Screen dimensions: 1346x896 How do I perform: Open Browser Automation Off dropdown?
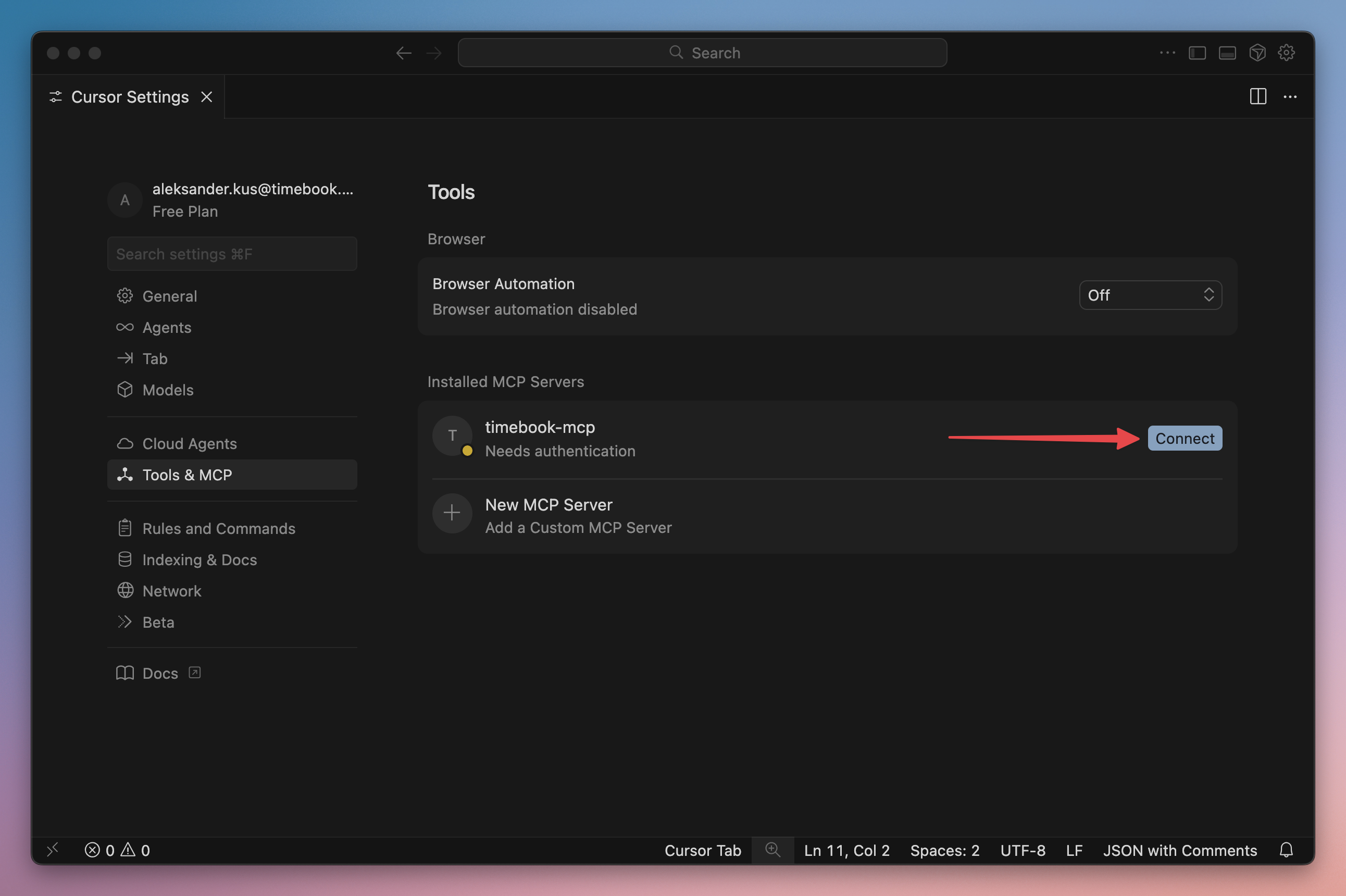click(1150, 295)
